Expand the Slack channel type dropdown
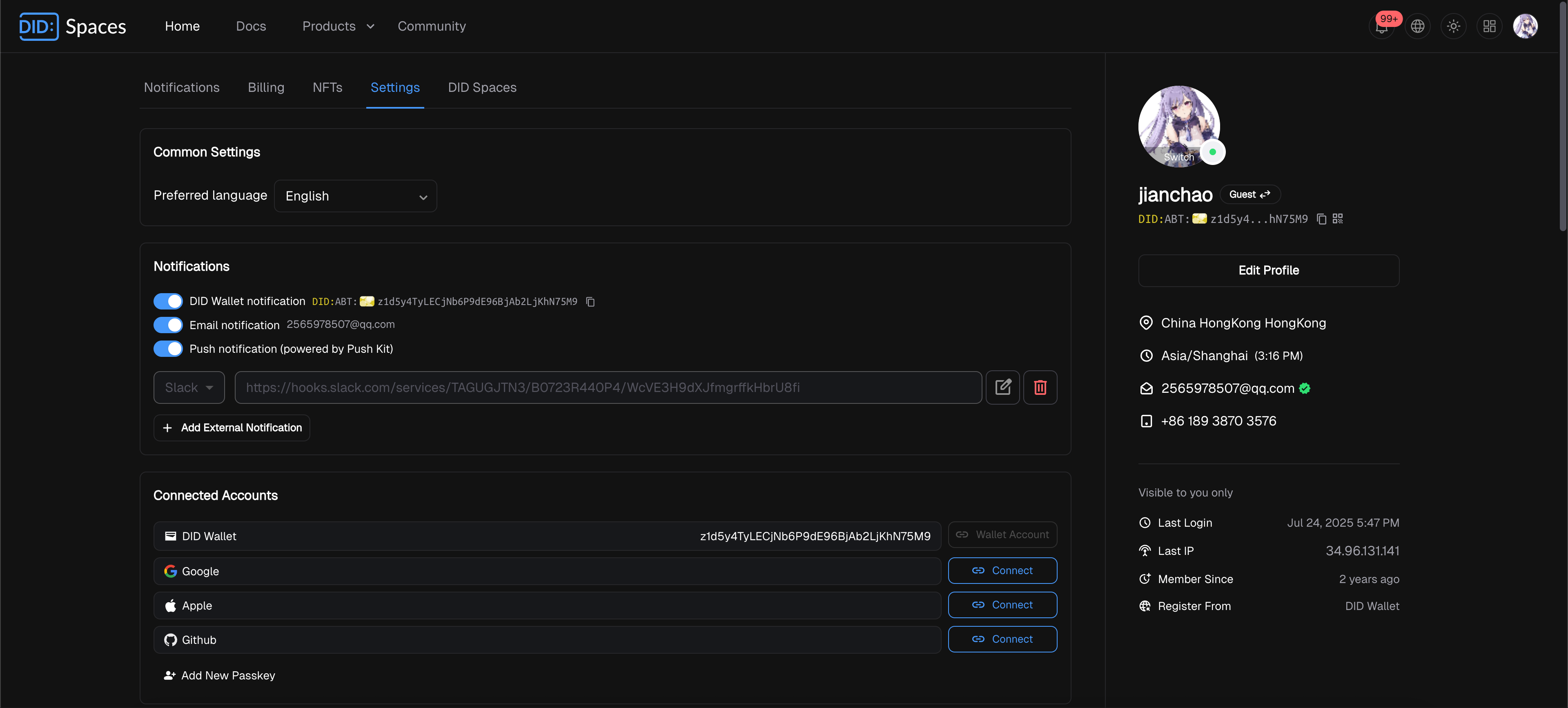The width and height of the screenshot is (1568, 708). click(x=189, y=388)
